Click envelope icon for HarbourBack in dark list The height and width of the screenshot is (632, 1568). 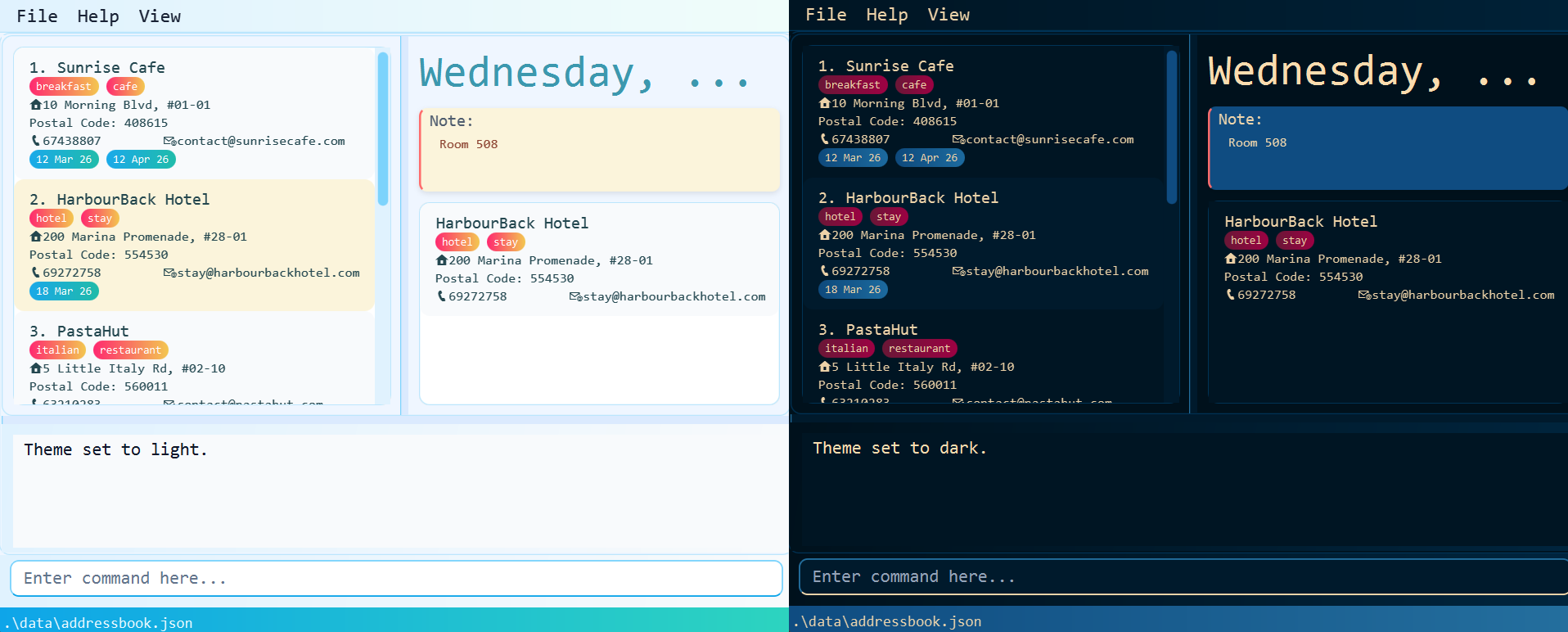958,272
